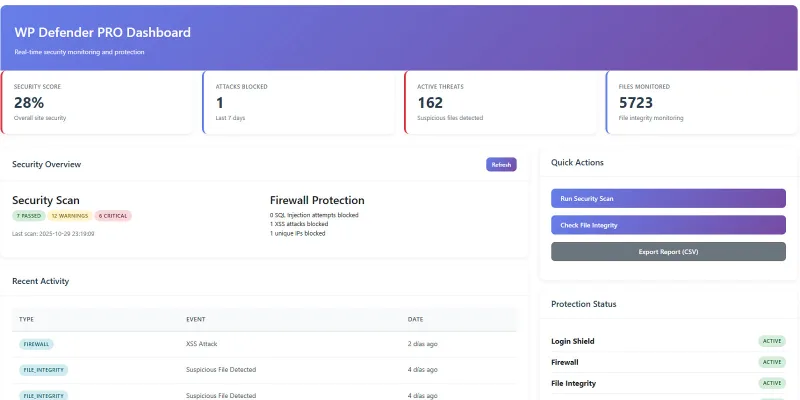Run Security Scan from Quick Actions
The height and width of the screenshot is (400, 800).
coord(668,198)
